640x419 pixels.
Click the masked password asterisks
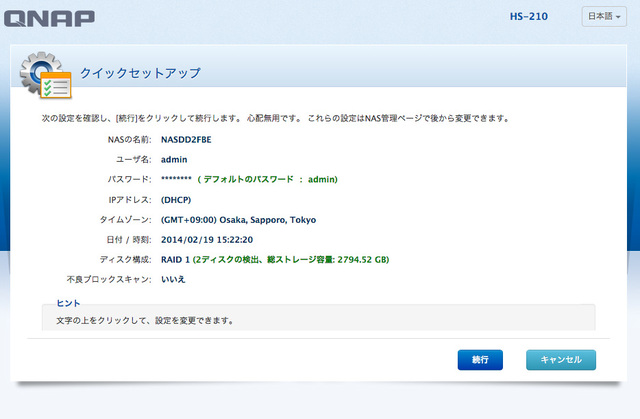coord(176,180)
